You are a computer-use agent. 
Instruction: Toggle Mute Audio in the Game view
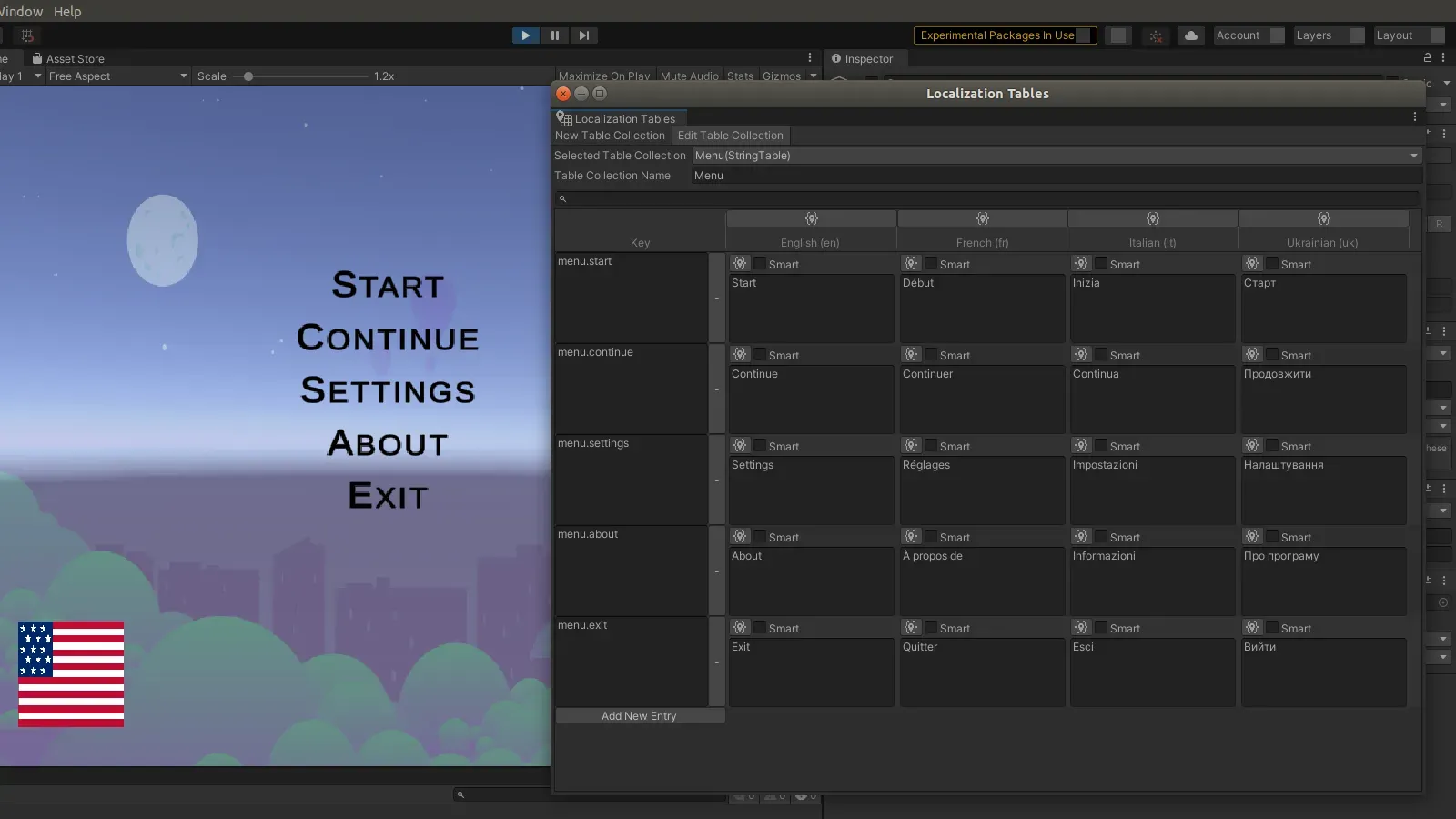pos(689,76)
